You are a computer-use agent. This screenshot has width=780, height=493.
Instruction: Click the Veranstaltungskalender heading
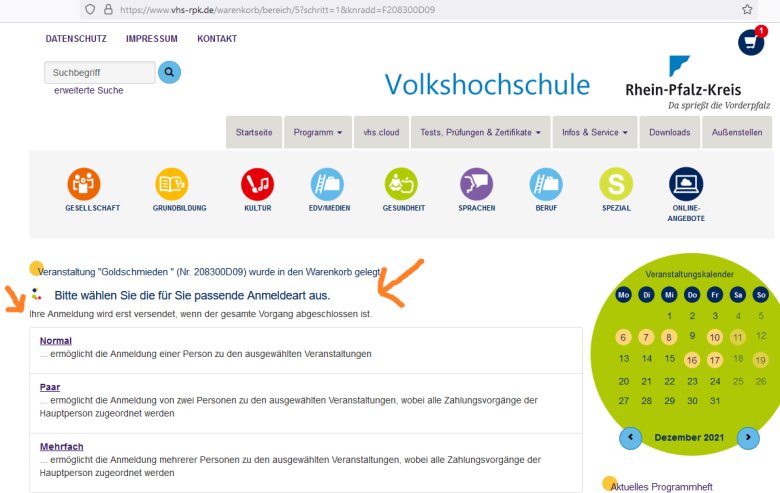coord(689,274)
